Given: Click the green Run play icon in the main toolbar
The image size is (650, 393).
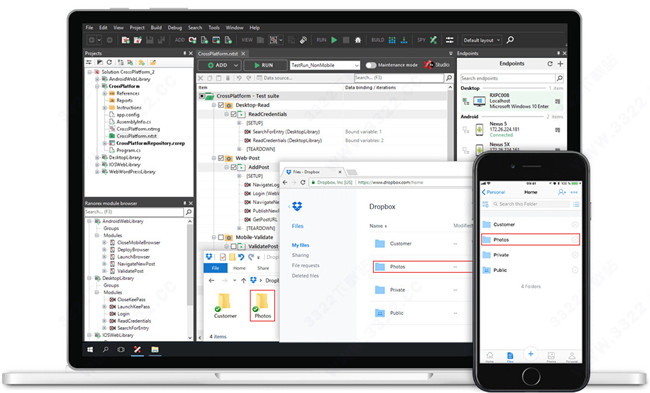Looking at the screenshot, I should click(334, 40).
